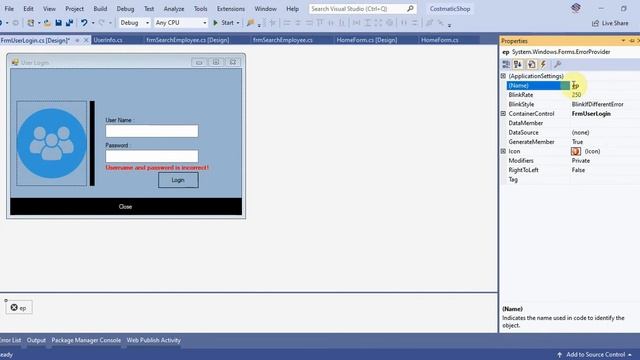Click the Modifiers value Private
The height and width of the screenshot is (360, 640).
(x=581, y=161)
